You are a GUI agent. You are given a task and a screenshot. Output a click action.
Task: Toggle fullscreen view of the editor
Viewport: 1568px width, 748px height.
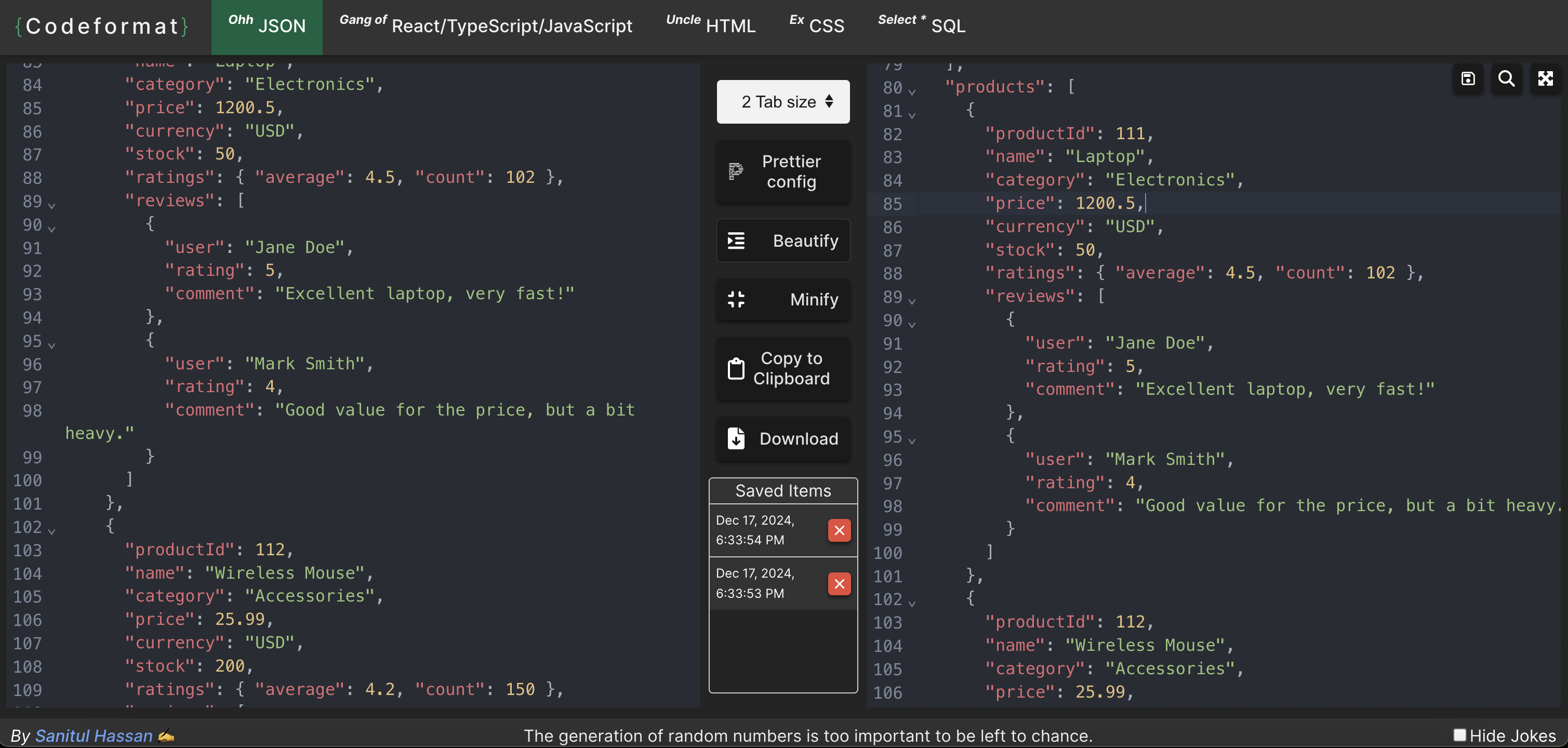point(1546,78)
